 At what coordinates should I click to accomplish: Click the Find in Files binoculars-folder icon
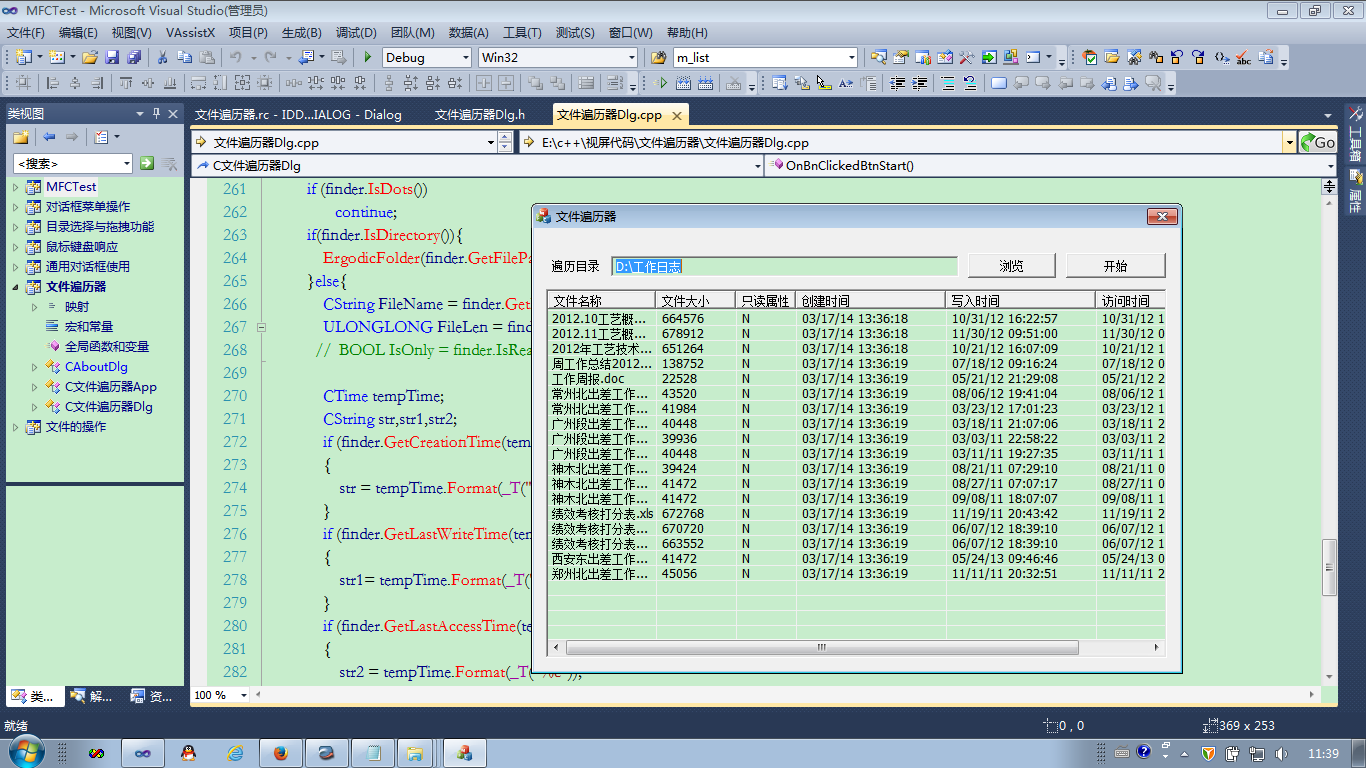(x=658, y=57)
